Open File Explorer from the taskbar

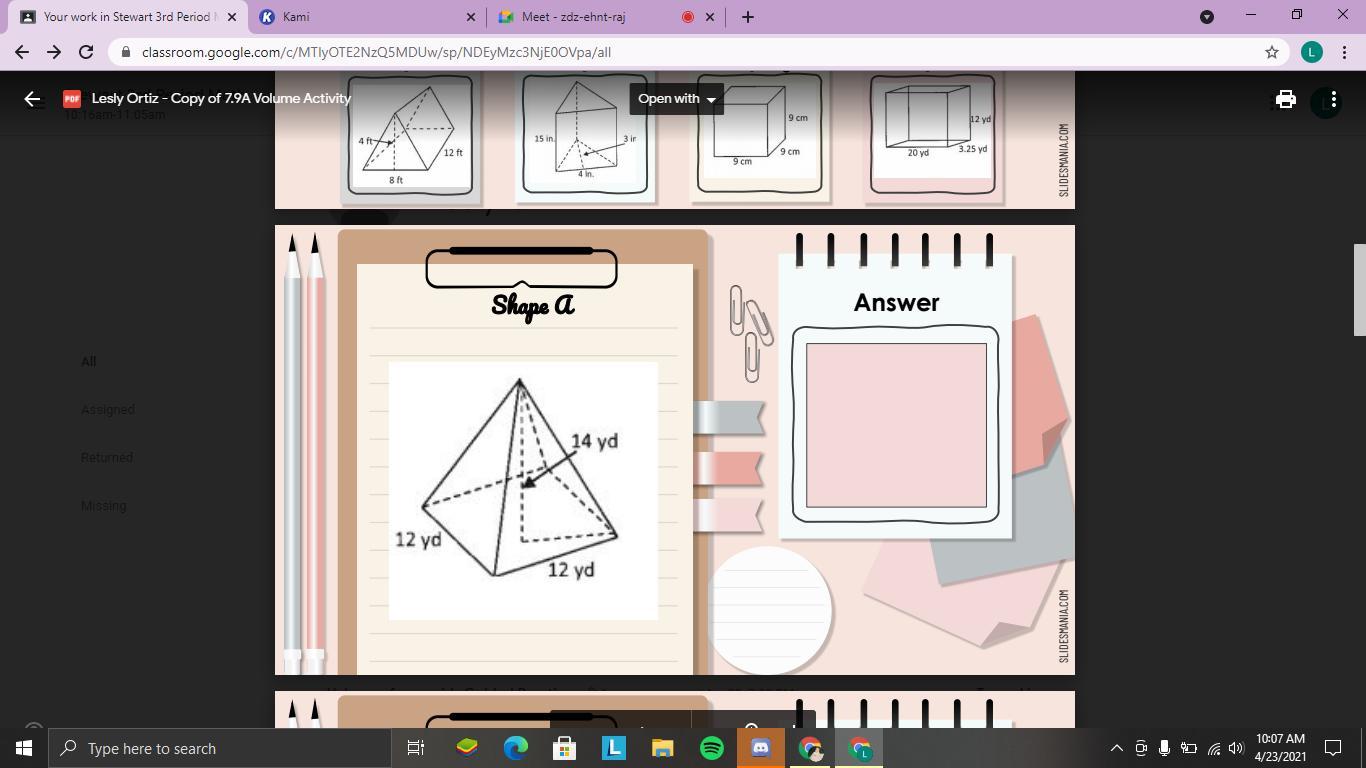pos(663,748)
